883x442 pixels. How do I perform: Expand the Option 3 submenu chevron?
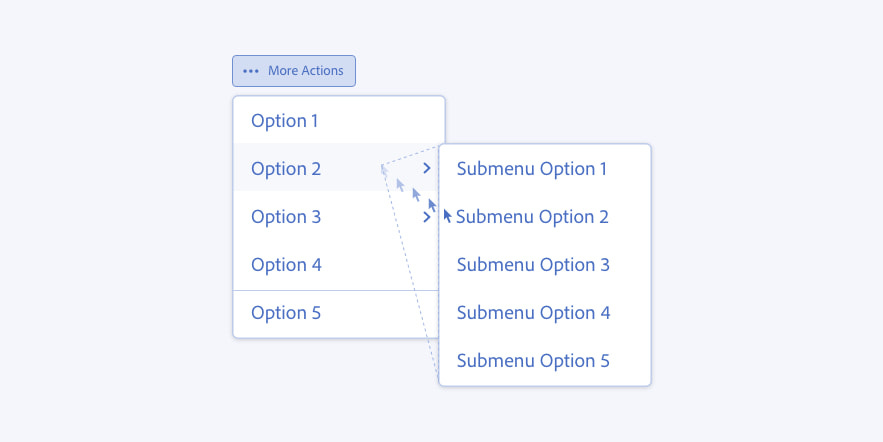coord(428,217)
